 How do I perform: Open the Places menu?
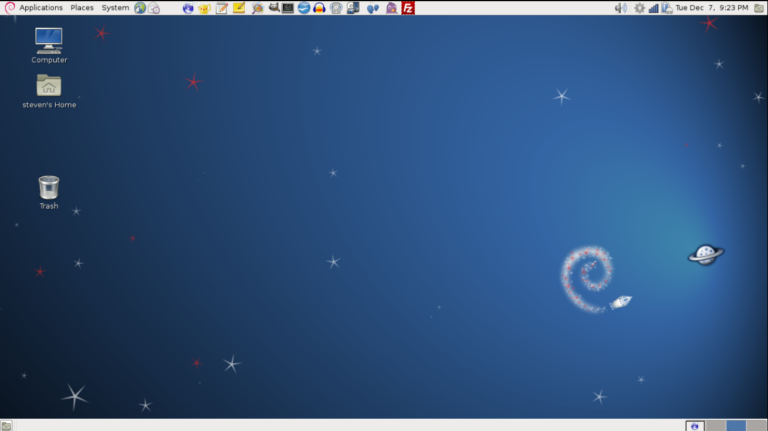[82, 7]
